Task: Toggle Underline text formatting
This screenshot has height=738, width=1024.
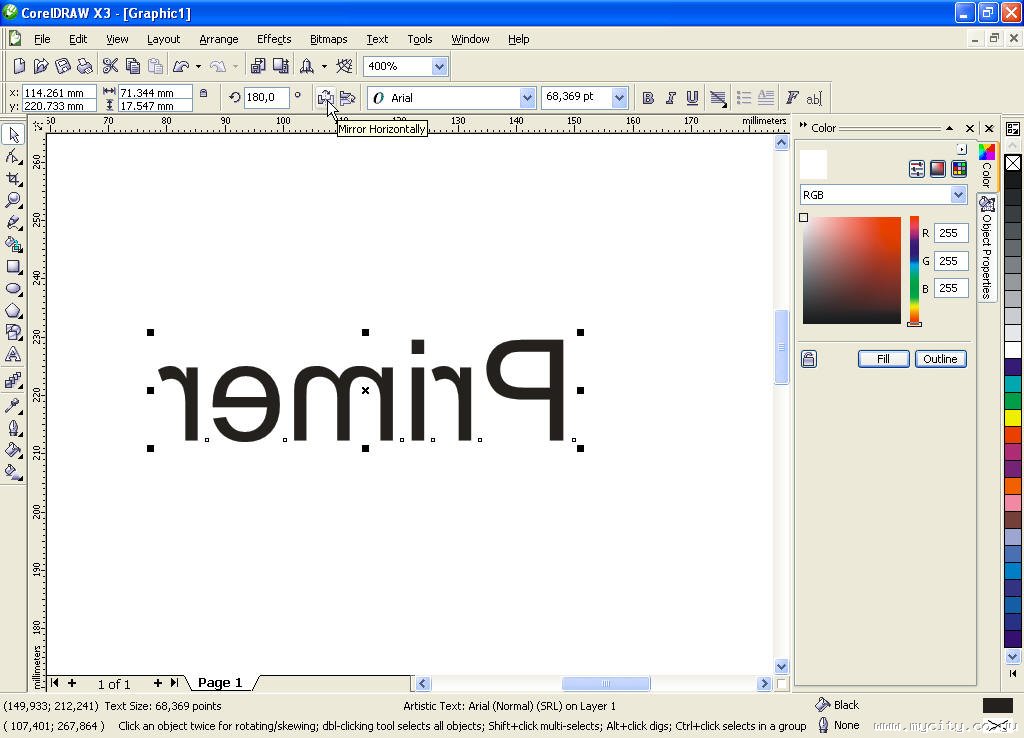Action: click(x=692, y=98)
